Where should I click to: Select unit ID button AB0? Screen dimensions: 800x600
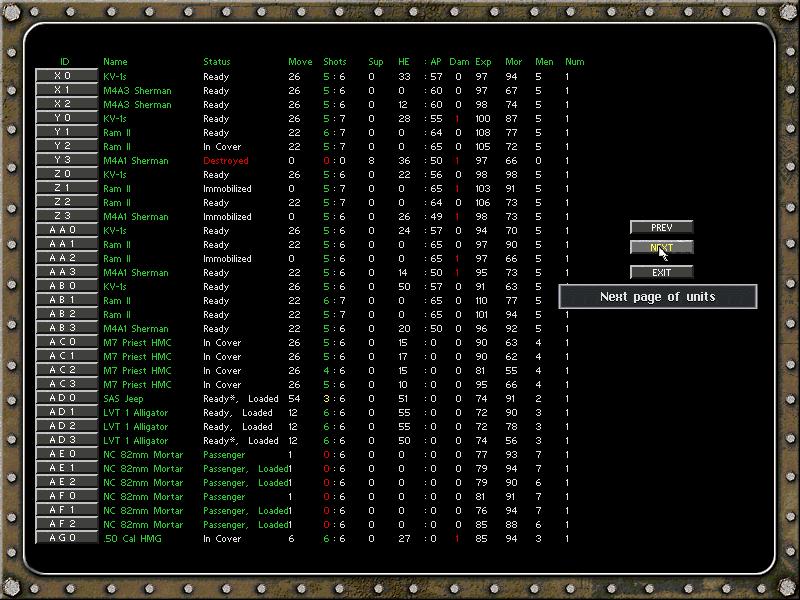(66, 286)
